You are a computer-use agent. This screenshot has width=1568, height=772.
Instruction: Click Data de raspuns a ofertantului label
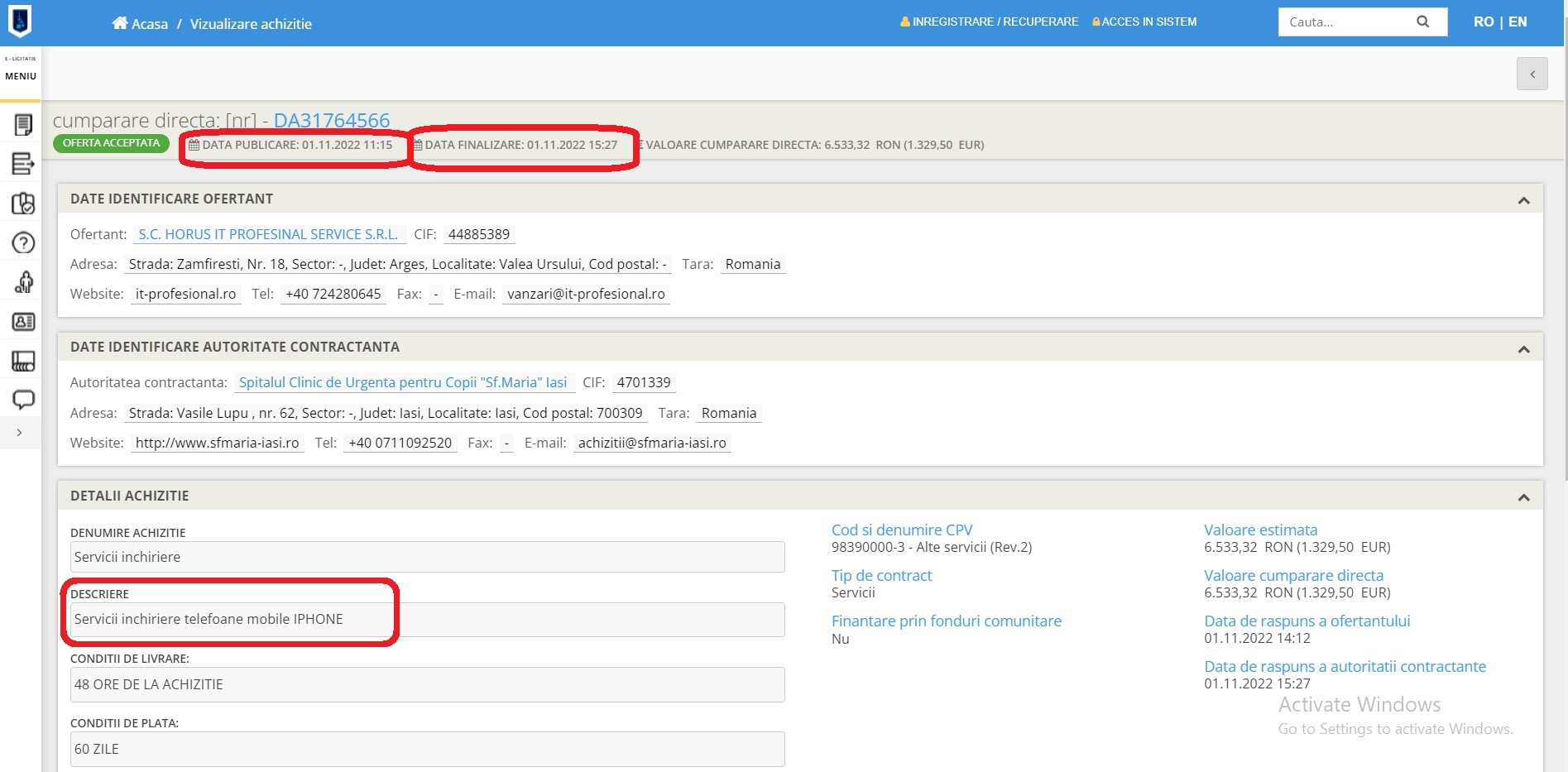[1307, 621]
